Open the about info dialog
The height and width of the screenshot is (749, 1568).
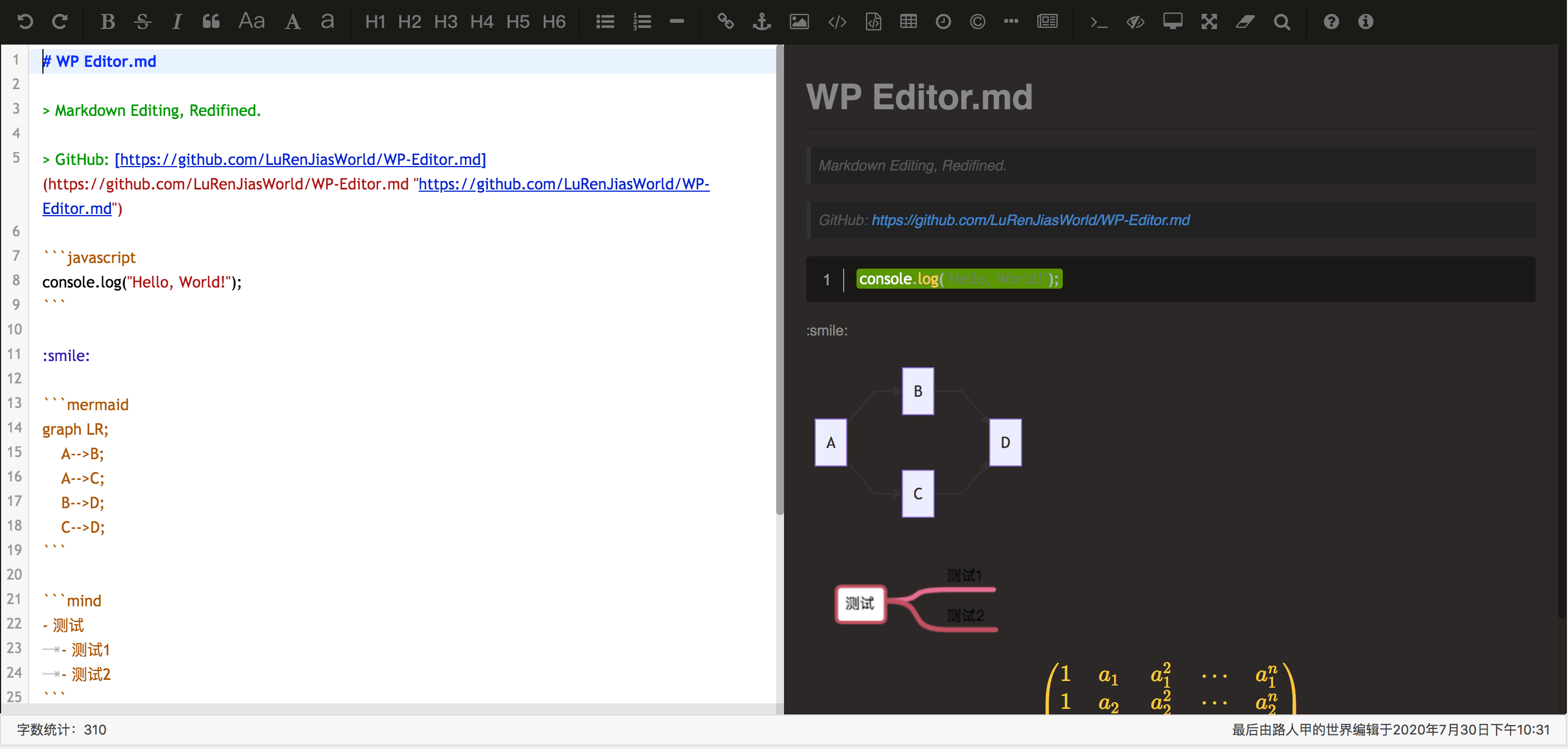(1366, 22)
